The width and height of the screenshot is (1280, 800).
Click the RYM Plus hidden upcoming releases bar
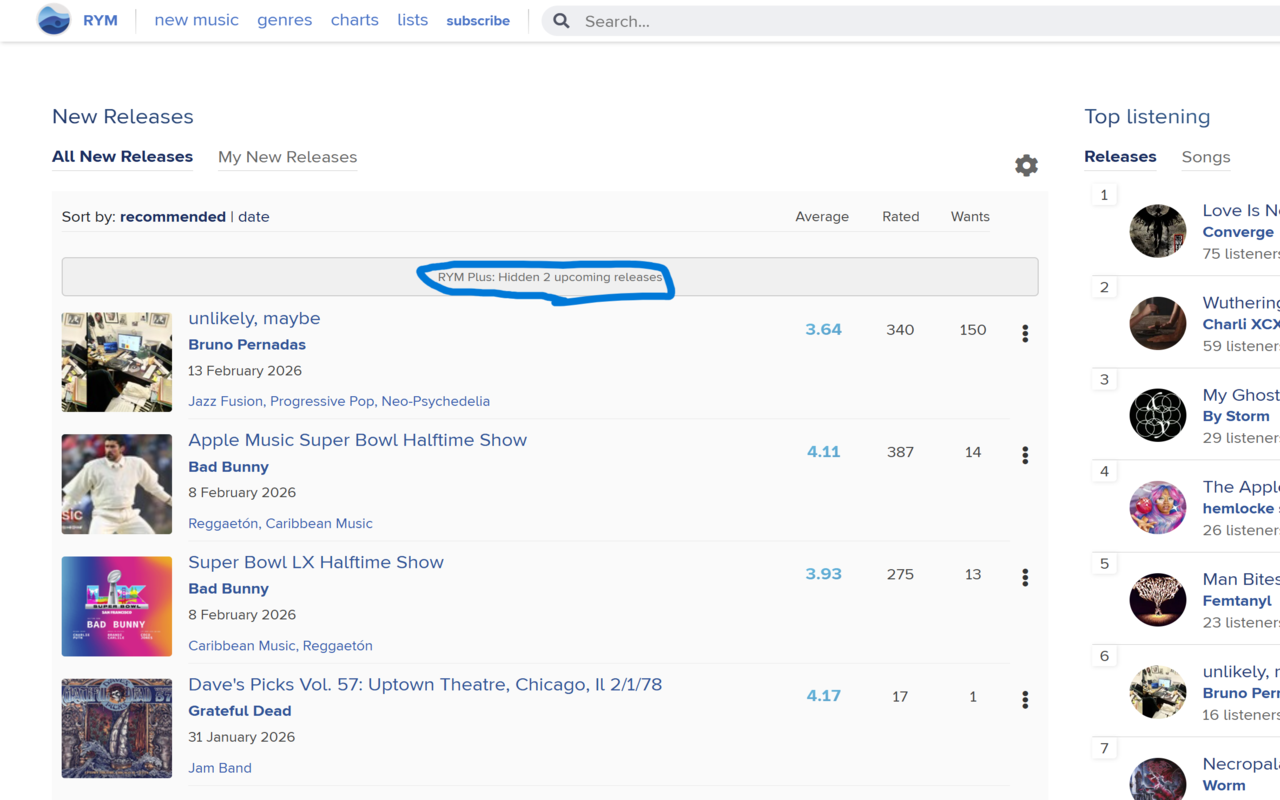pyautogui.click(x=550, y=277)
